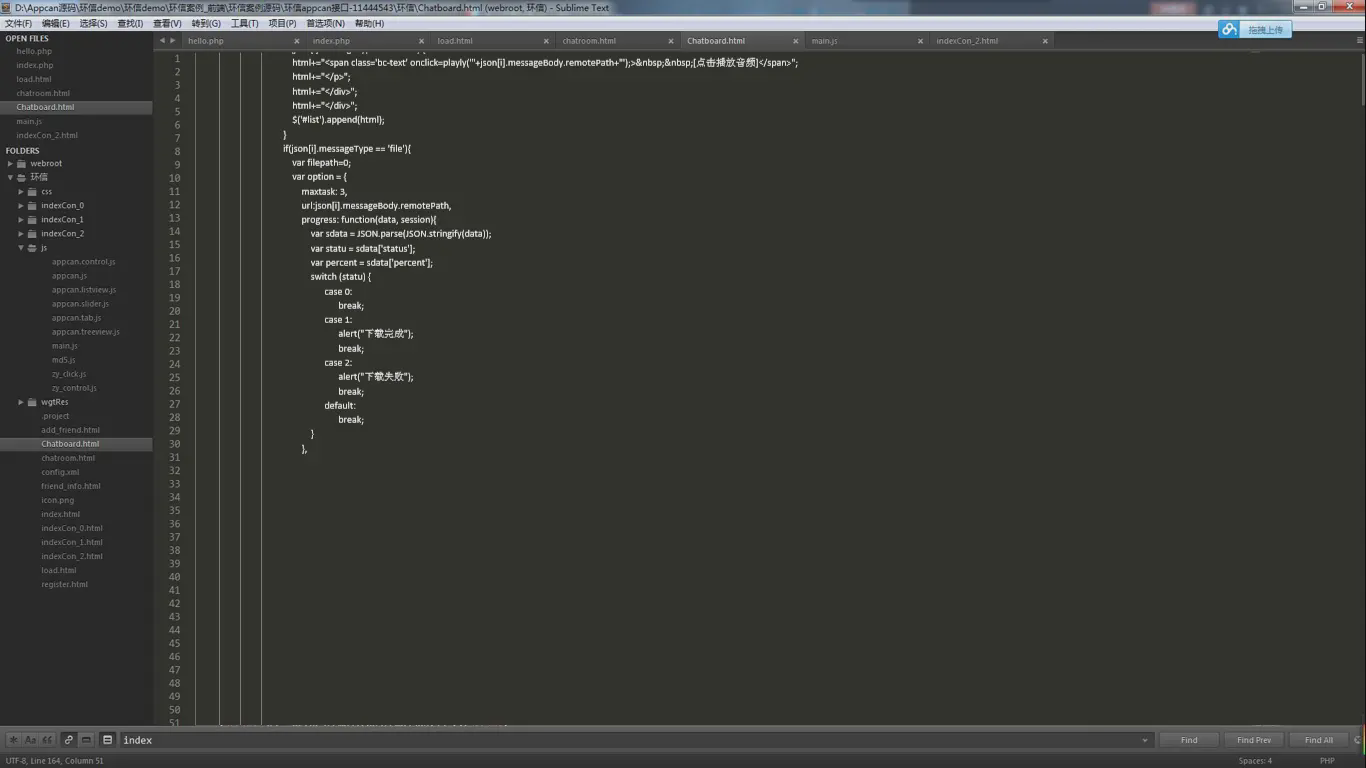Viewport: 1366px width, 768px height.
Task: Open the find history dropdown arrow
Action: coord(1144,740)
